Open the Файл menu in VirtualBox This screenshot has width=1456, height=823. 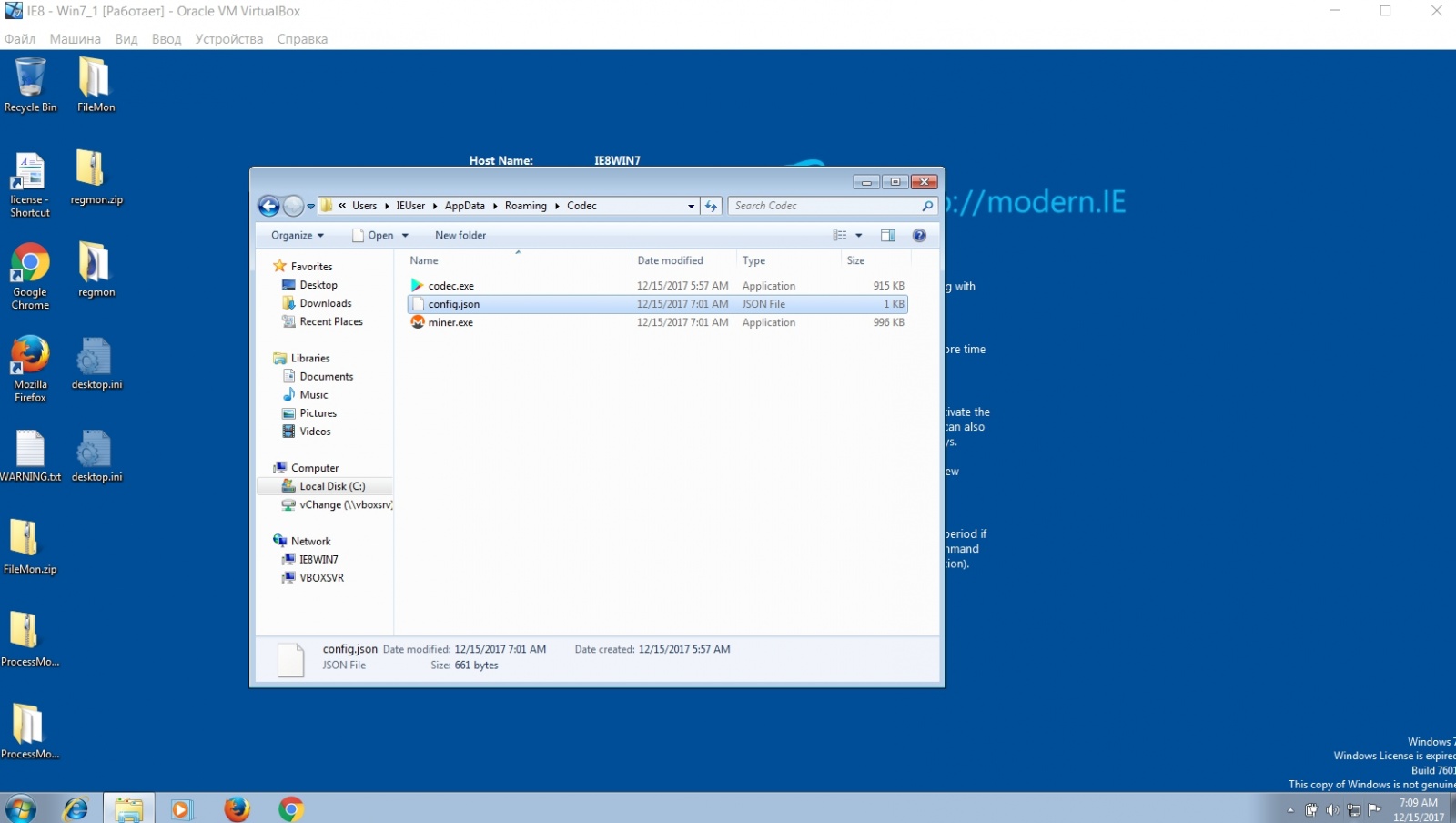pyautogui.click(x=20, y=39)
